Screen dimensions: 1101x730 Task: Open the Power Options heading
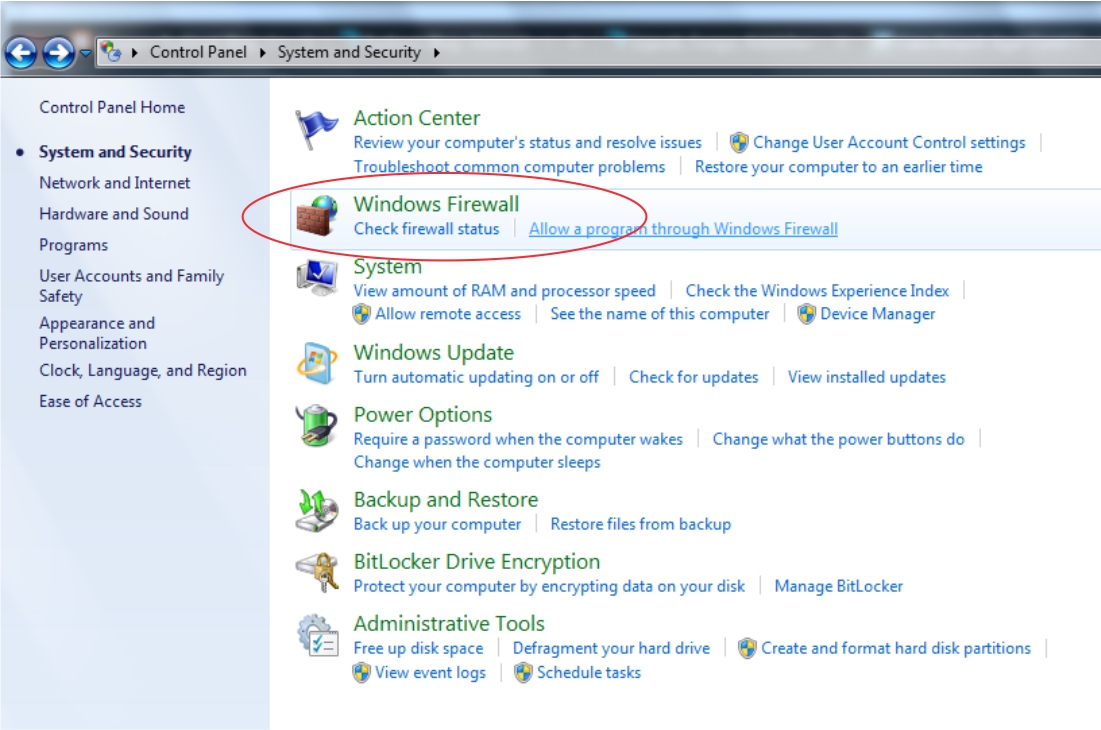pyautogui.click(x=423, y=415)
